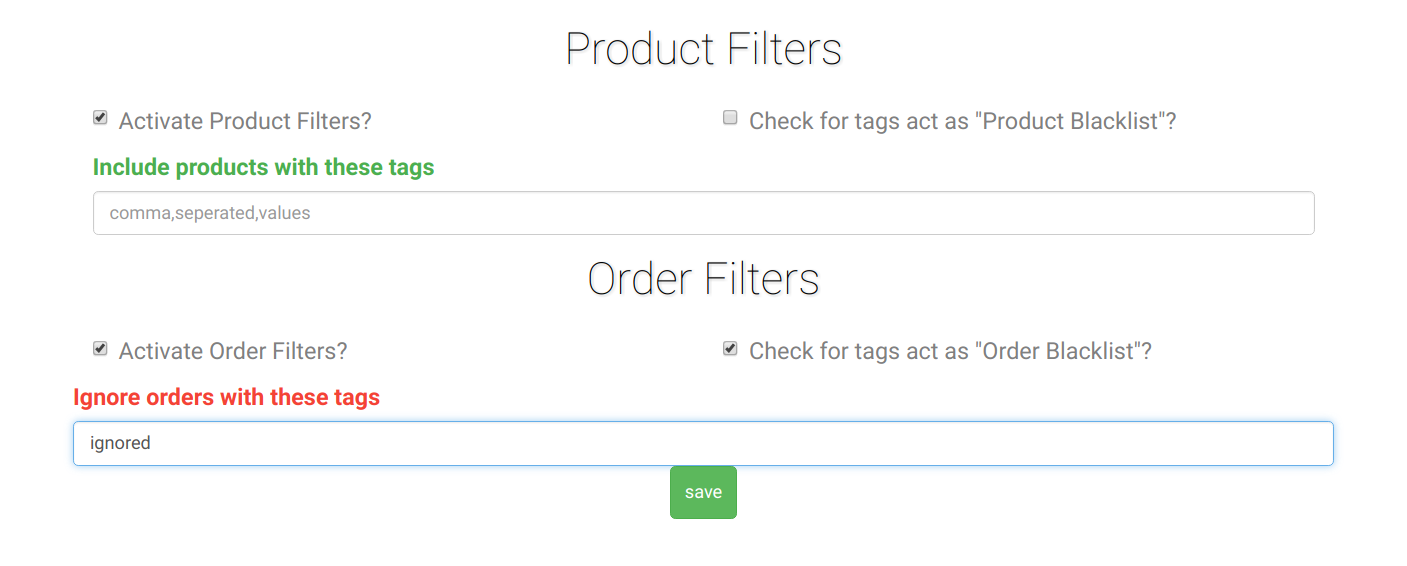Click the green "Include products with these tags" label

pos(264,167)
